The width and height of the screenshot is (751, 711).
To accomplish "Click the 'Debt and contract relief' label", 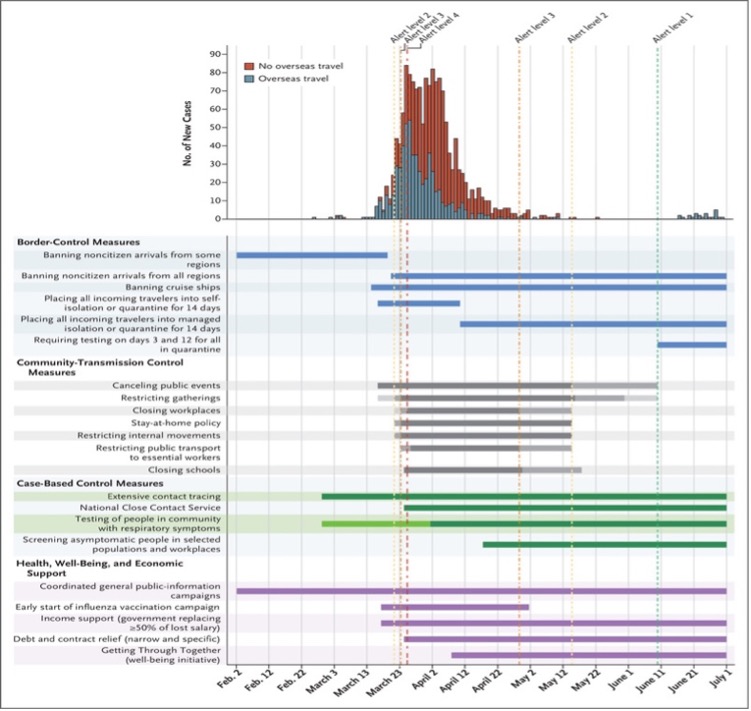I will pyautogui.click(x=116, y=639).
